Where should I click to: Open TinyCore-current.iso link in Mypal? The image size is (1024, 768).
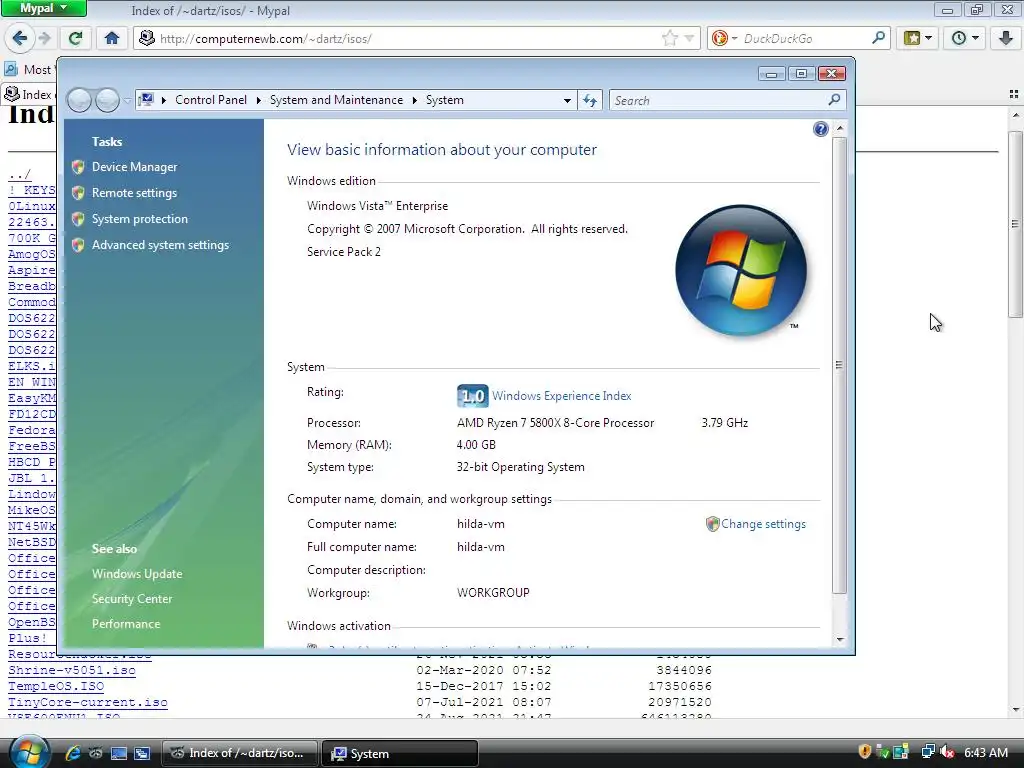click(x=88, y=703)
